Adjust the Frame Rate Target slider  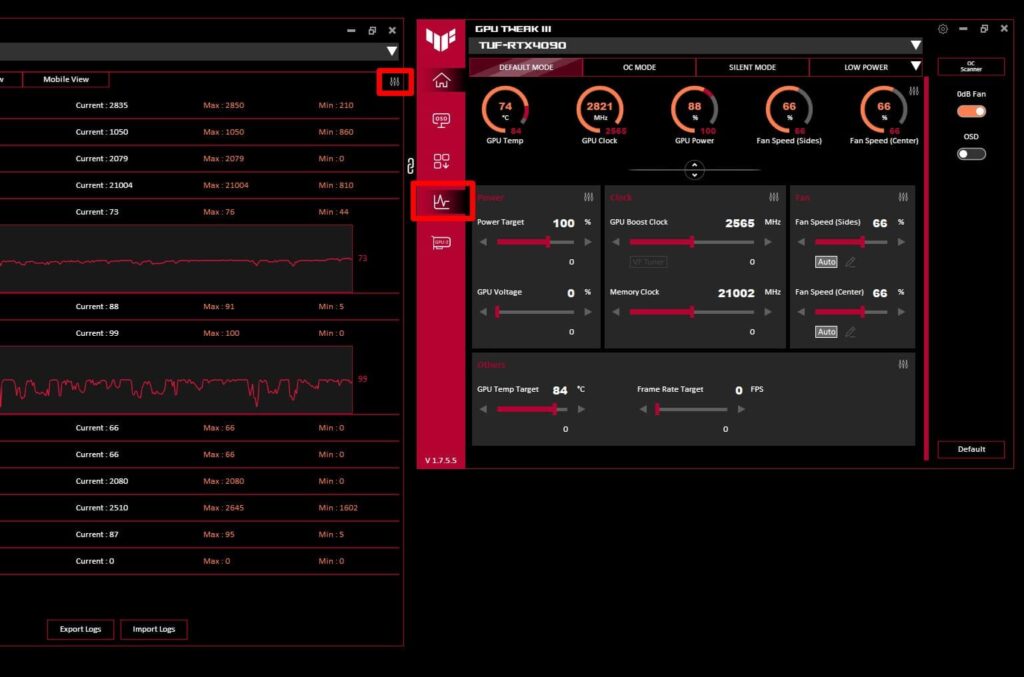click(692, 409)
